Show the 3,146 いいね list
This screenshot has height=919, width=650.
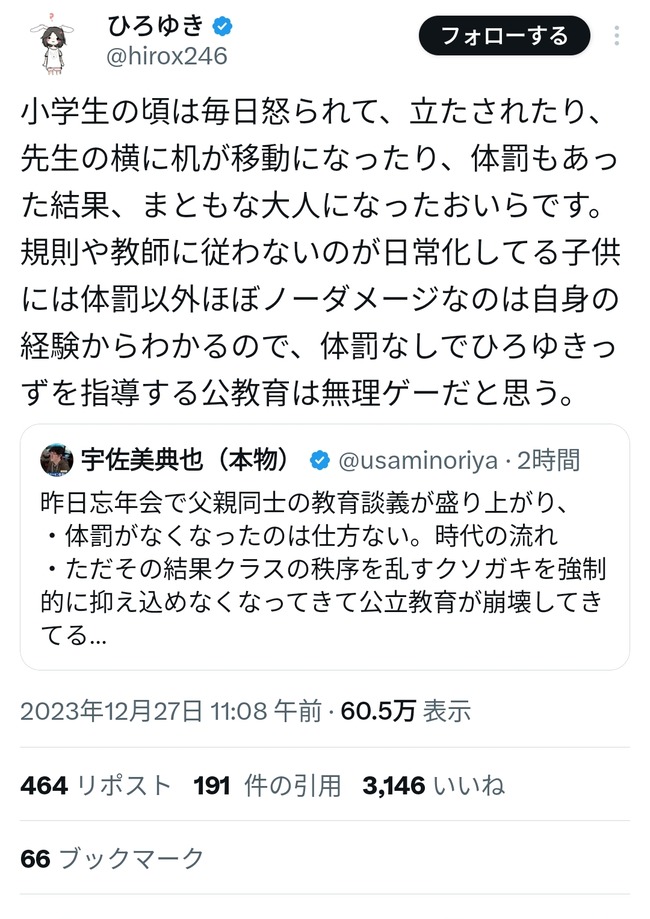coord(436,785)
